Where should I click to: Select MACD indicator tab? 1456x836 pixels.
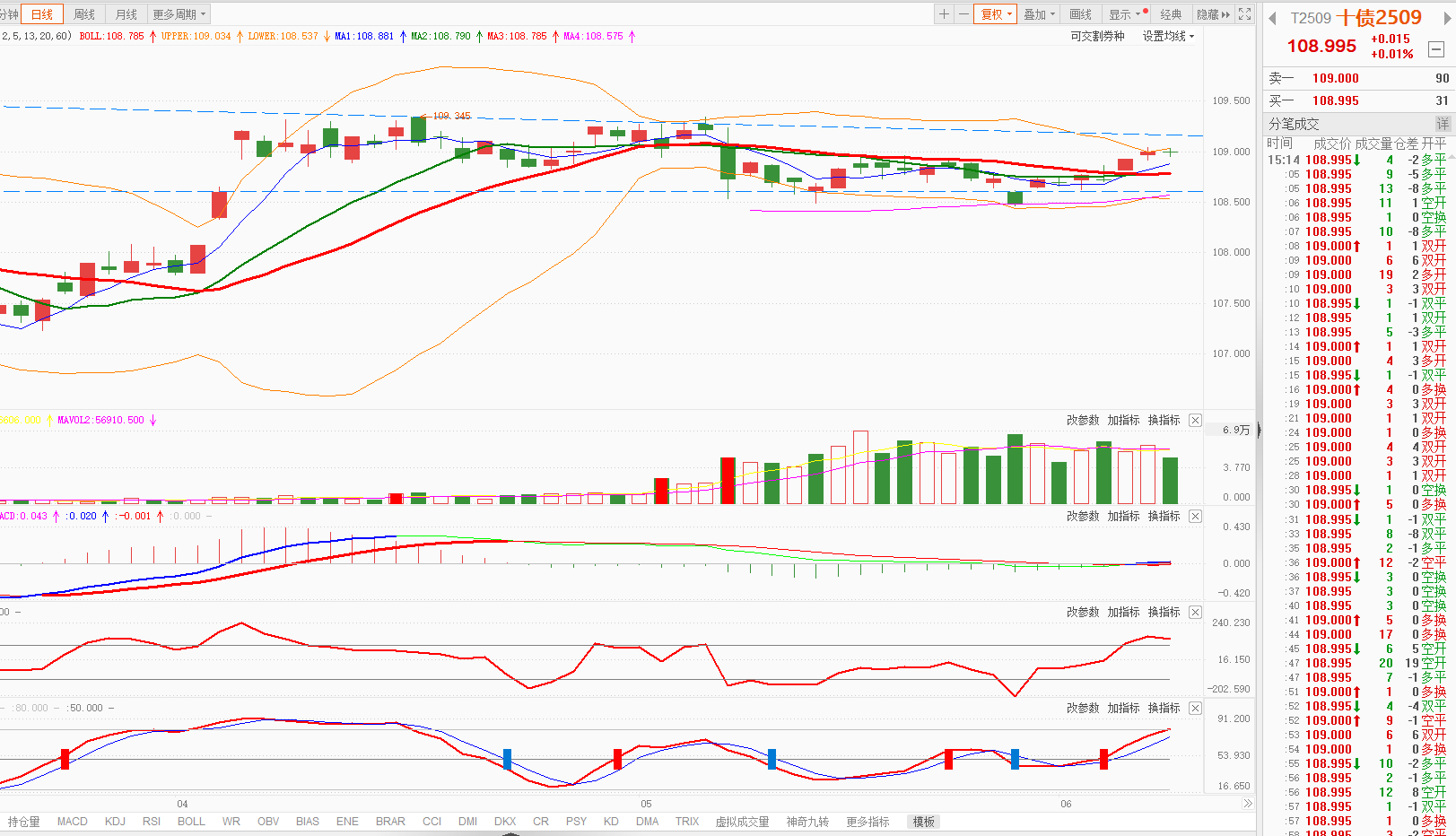[x=73, y=821]
